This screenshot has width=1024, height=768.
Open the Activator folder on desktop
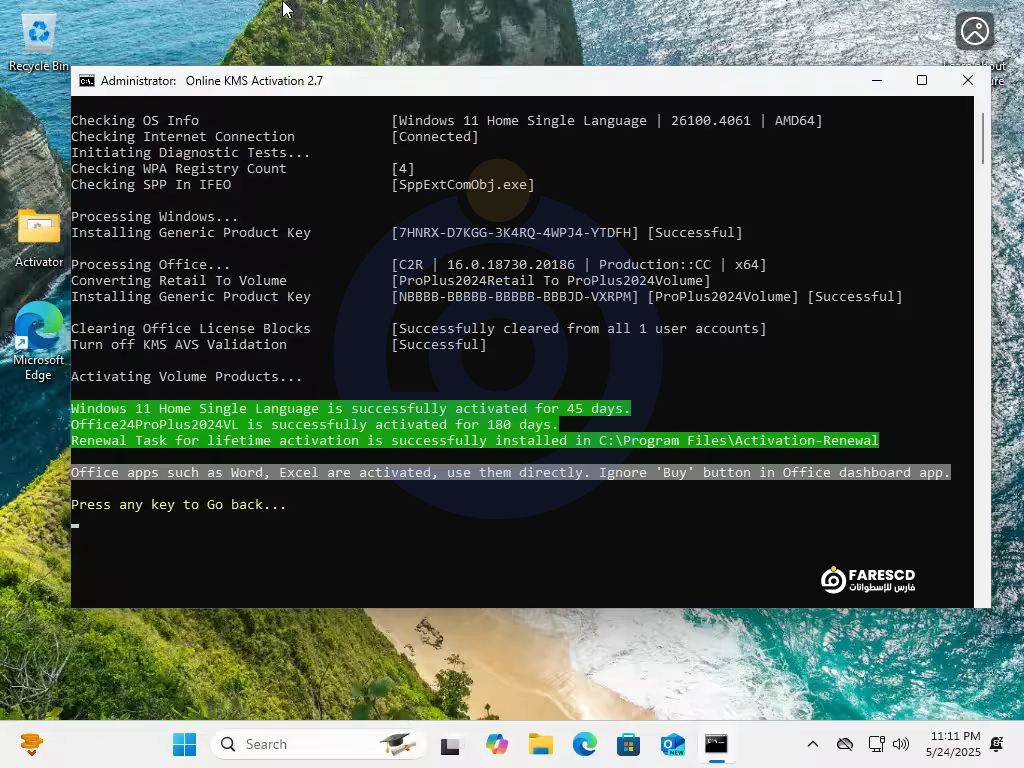click(39, 237)
